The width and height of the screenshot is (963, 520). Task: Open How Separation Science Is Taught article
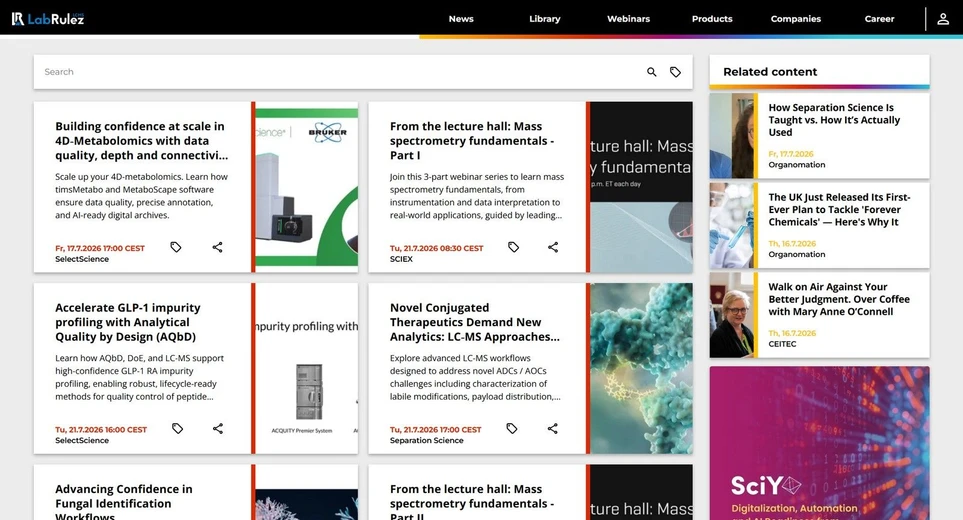(834, 120)
